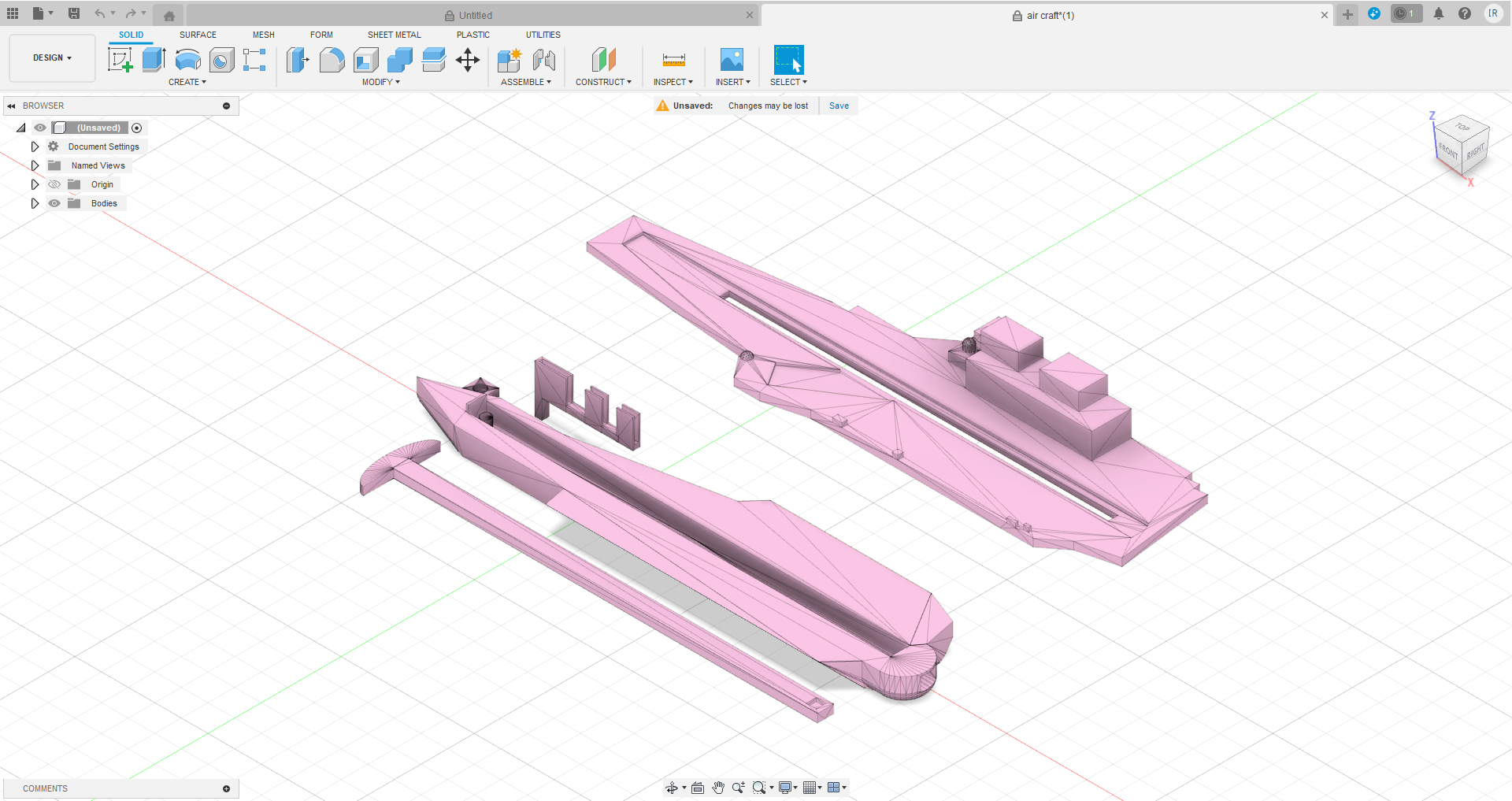Switch to the MESH tab
Viewport: 1512px width, 801px height.
click(264, 35)
